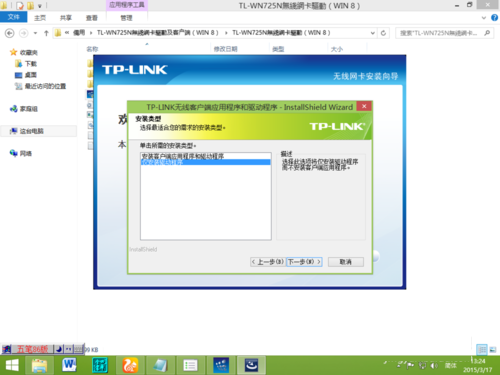Switch to the 查看 ribbon tab
The width and height of the screenshot is (500, 375).
[92, 18]
